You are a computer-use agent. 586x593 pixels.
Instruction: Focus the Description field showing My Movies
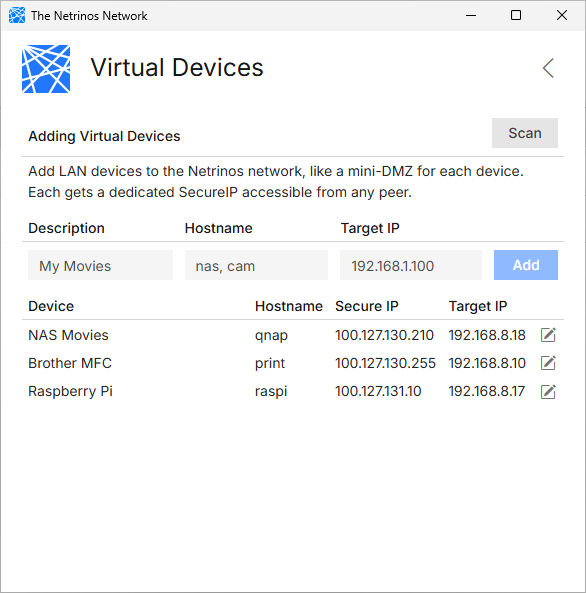tap(100, 265)
